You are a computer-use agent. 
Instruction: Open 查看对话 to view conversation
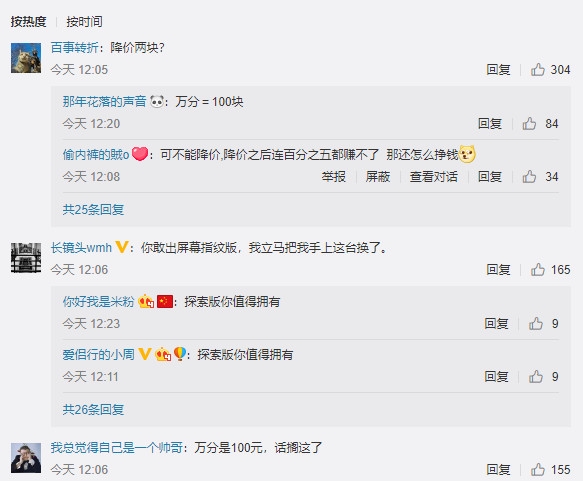434,177
